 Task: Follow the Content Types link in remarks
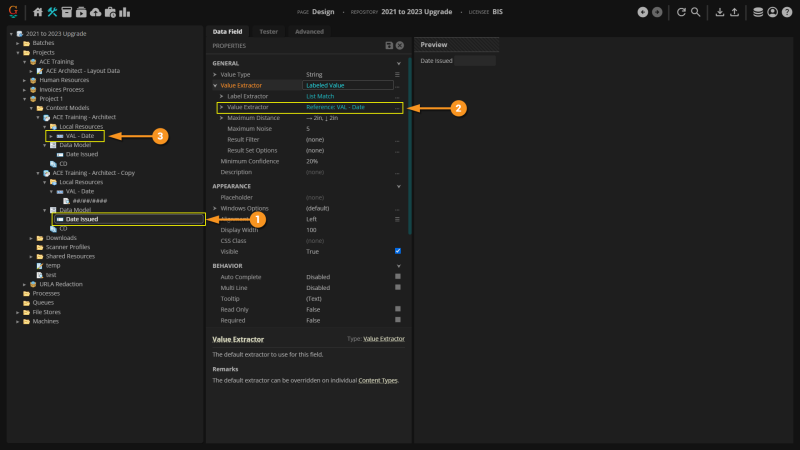(378, 381)
